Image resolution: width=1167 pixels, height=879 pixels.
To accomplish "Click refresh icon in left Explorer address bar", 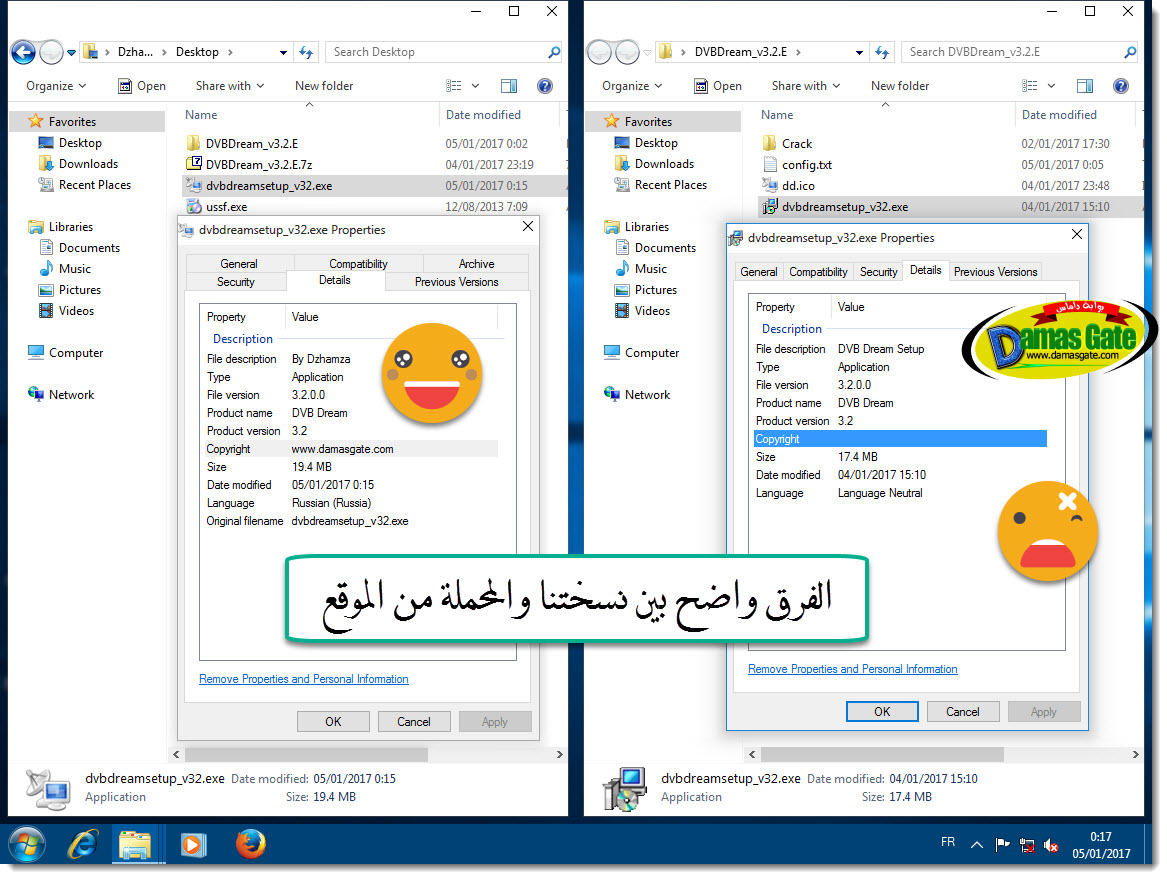I will point(306,52).
